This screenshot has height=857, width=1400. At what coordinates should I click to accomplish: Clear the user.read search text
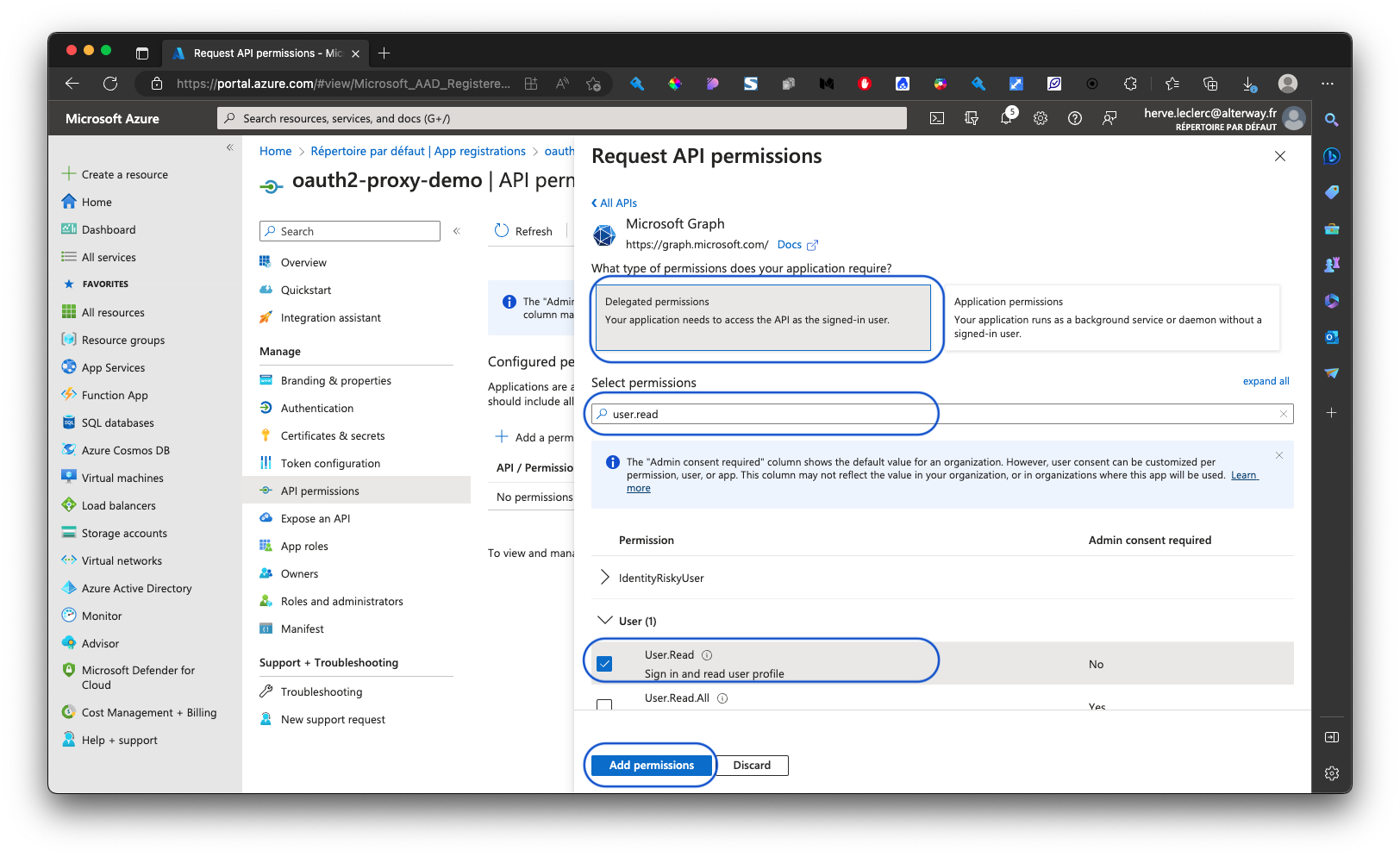1283,415
